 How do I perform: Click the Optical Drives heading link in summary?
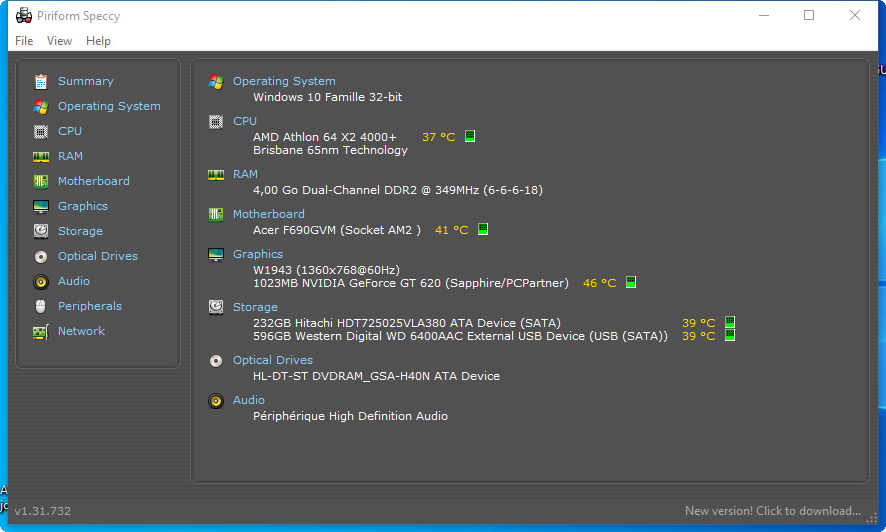coord(273,360)
